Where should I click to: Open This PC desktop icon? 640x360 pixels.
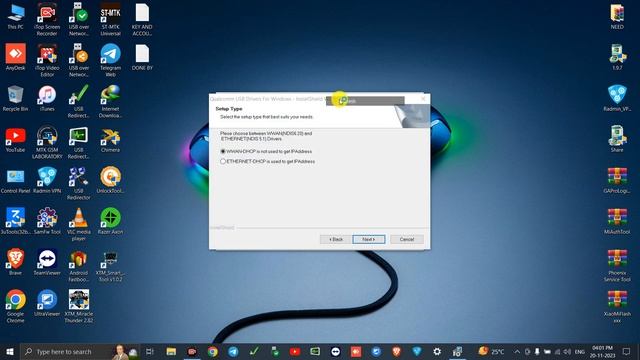click(x=16, y=17)
